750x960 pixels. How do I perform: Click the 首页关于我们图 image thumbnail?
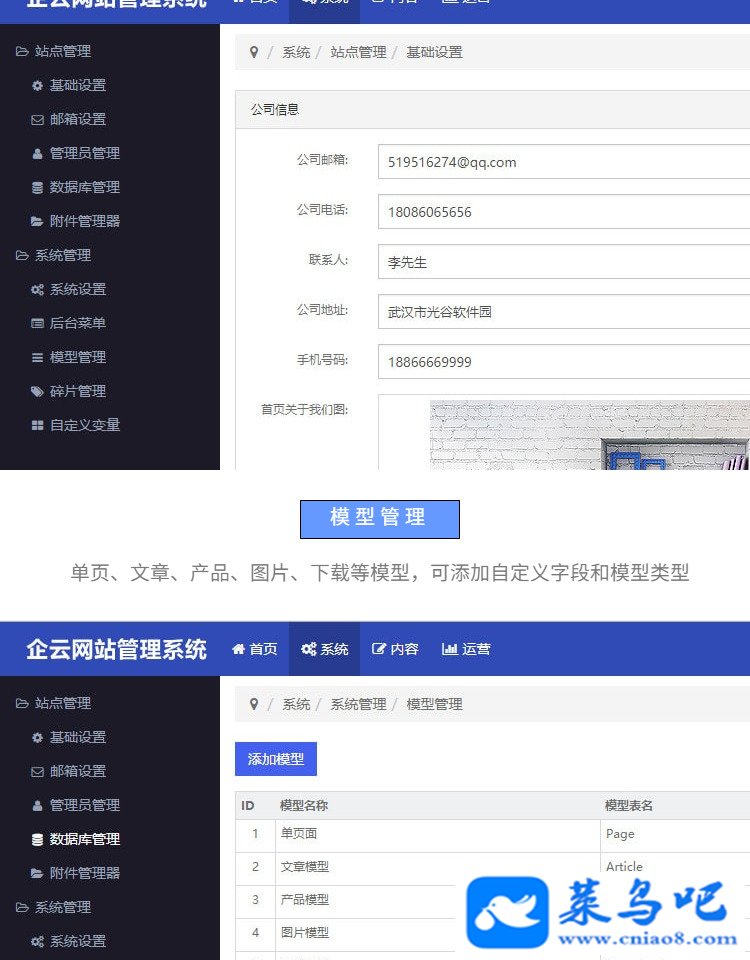tap(590, 435)
